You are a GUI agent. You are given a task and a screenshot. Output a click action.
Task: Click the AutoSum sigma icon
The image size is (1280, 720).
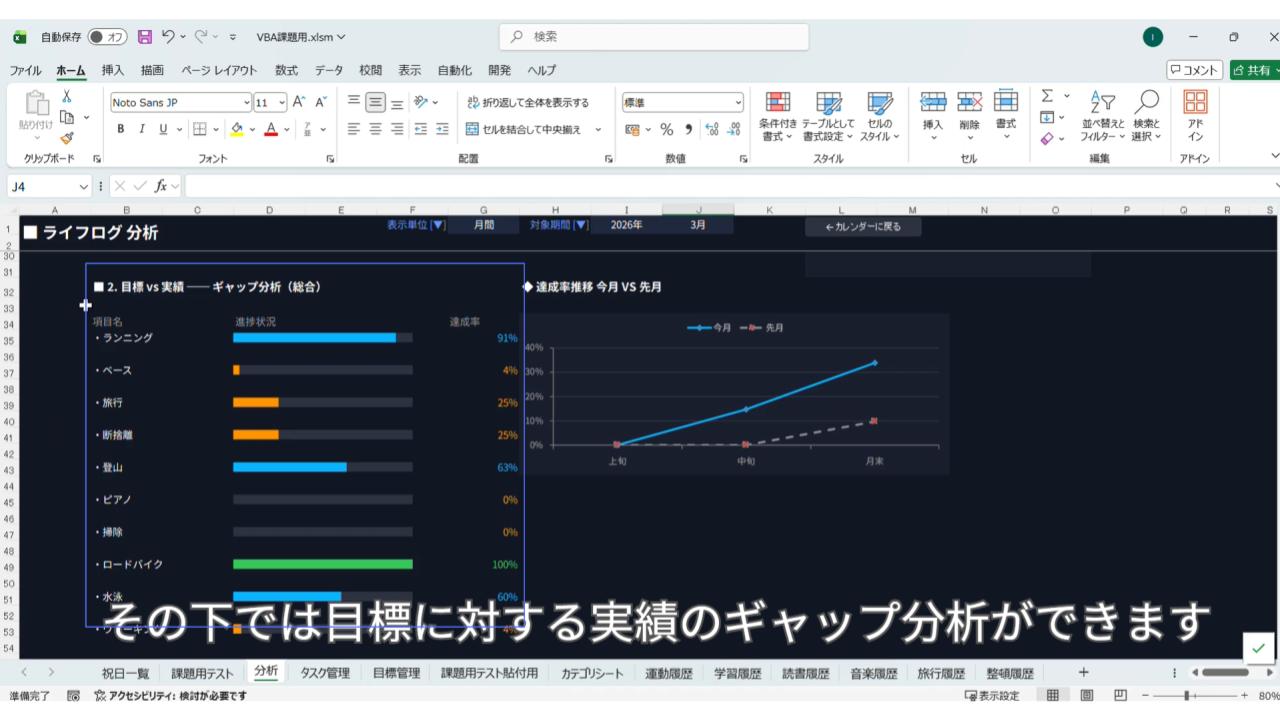point(1047,96)
